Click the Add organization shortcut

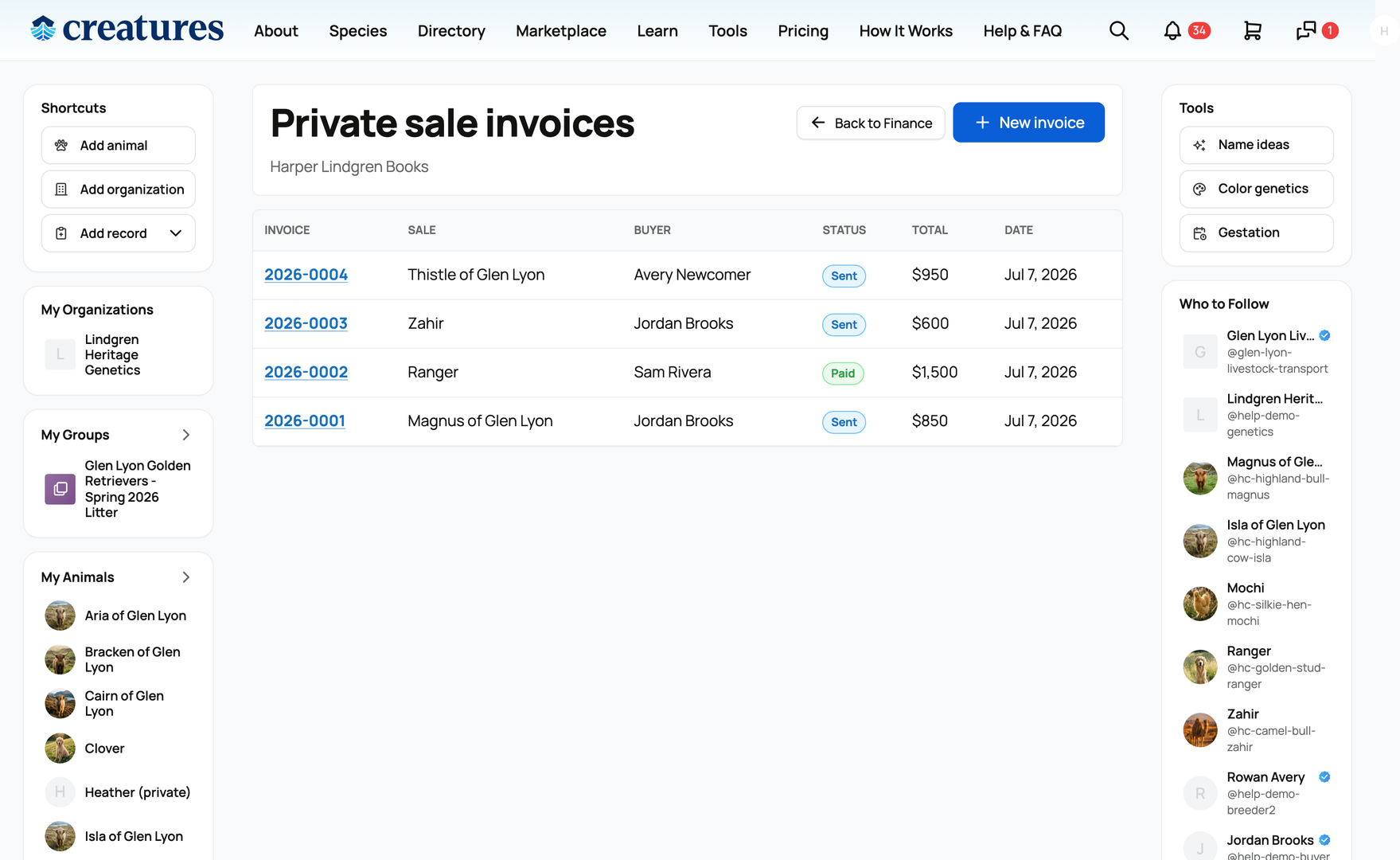click(118, 189)
